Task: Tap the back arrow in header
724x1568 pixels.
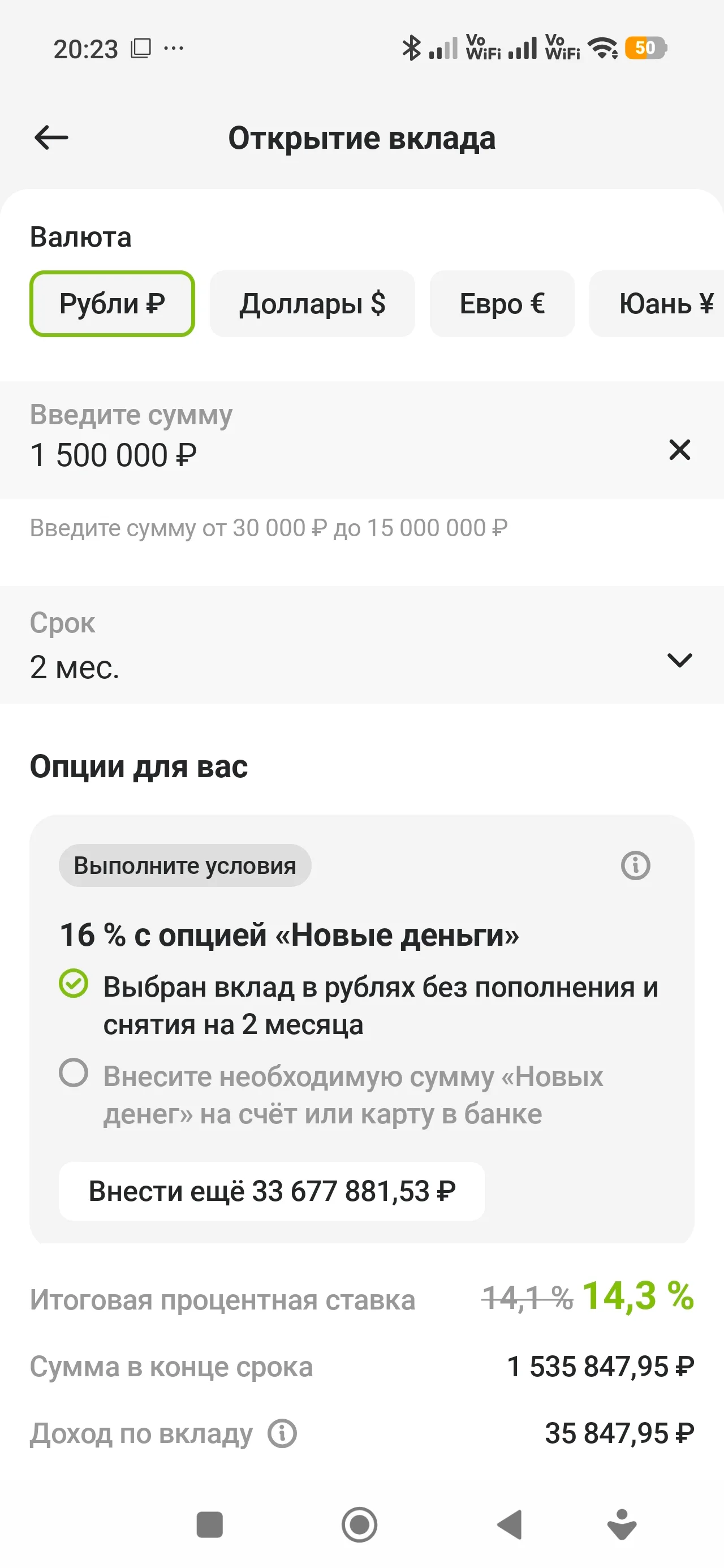Action: tap(52, 137)
